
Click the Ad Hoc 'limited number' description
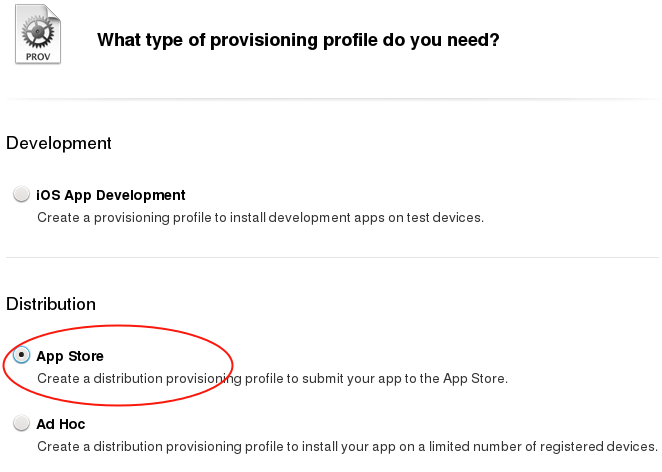(347, 446)
